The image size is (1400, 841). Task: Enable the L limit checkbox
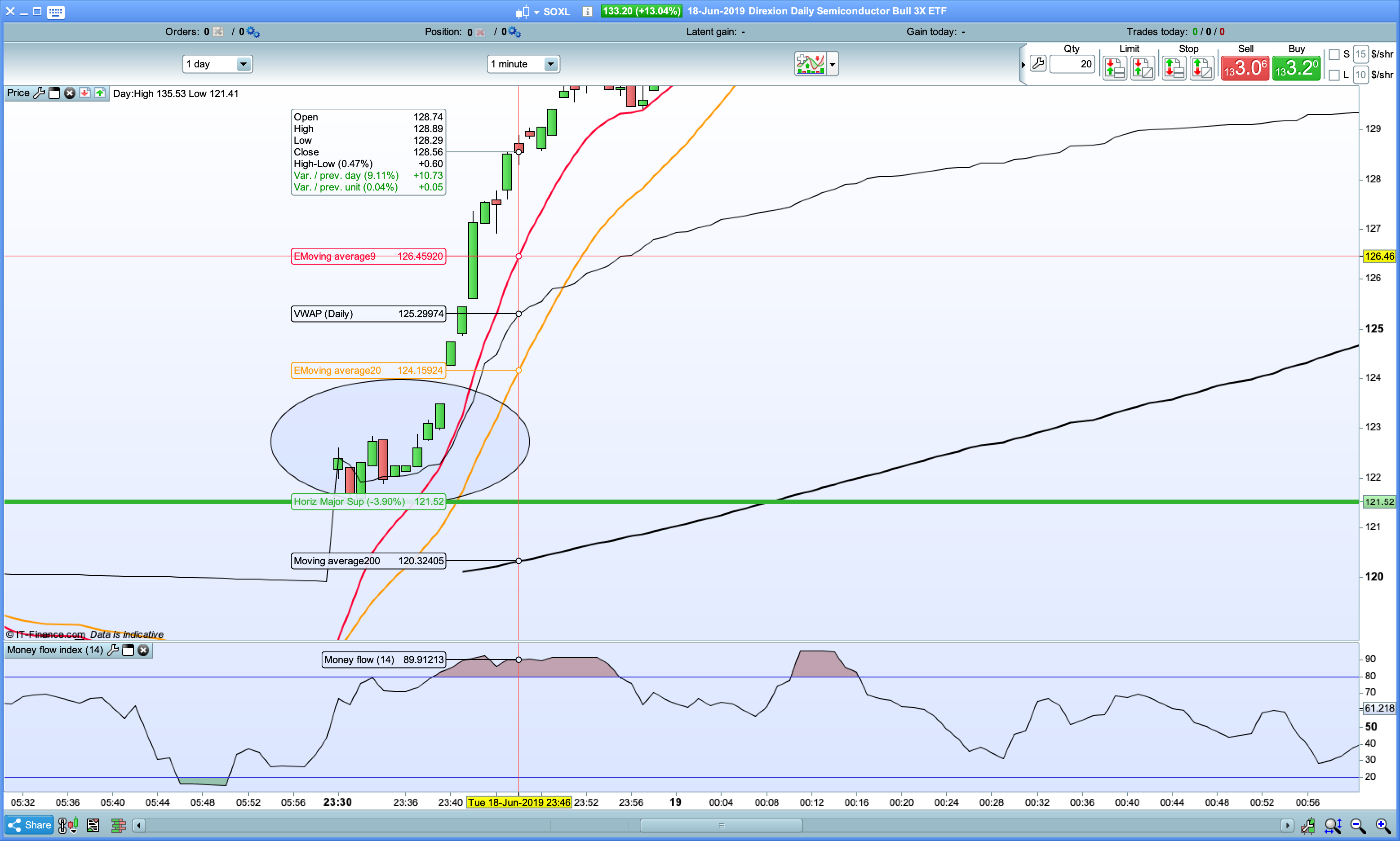click(x=1334, y=75)
